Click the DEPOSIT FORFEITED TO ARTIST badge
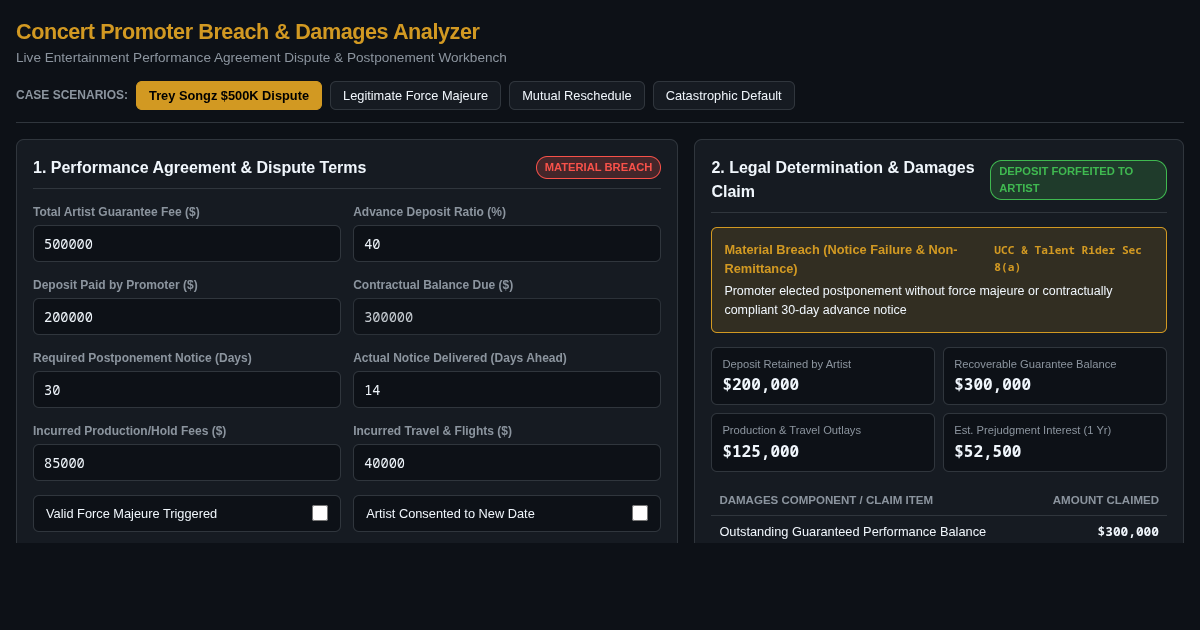This screenshot has width=1200, height=630. tap(1078, 180)
